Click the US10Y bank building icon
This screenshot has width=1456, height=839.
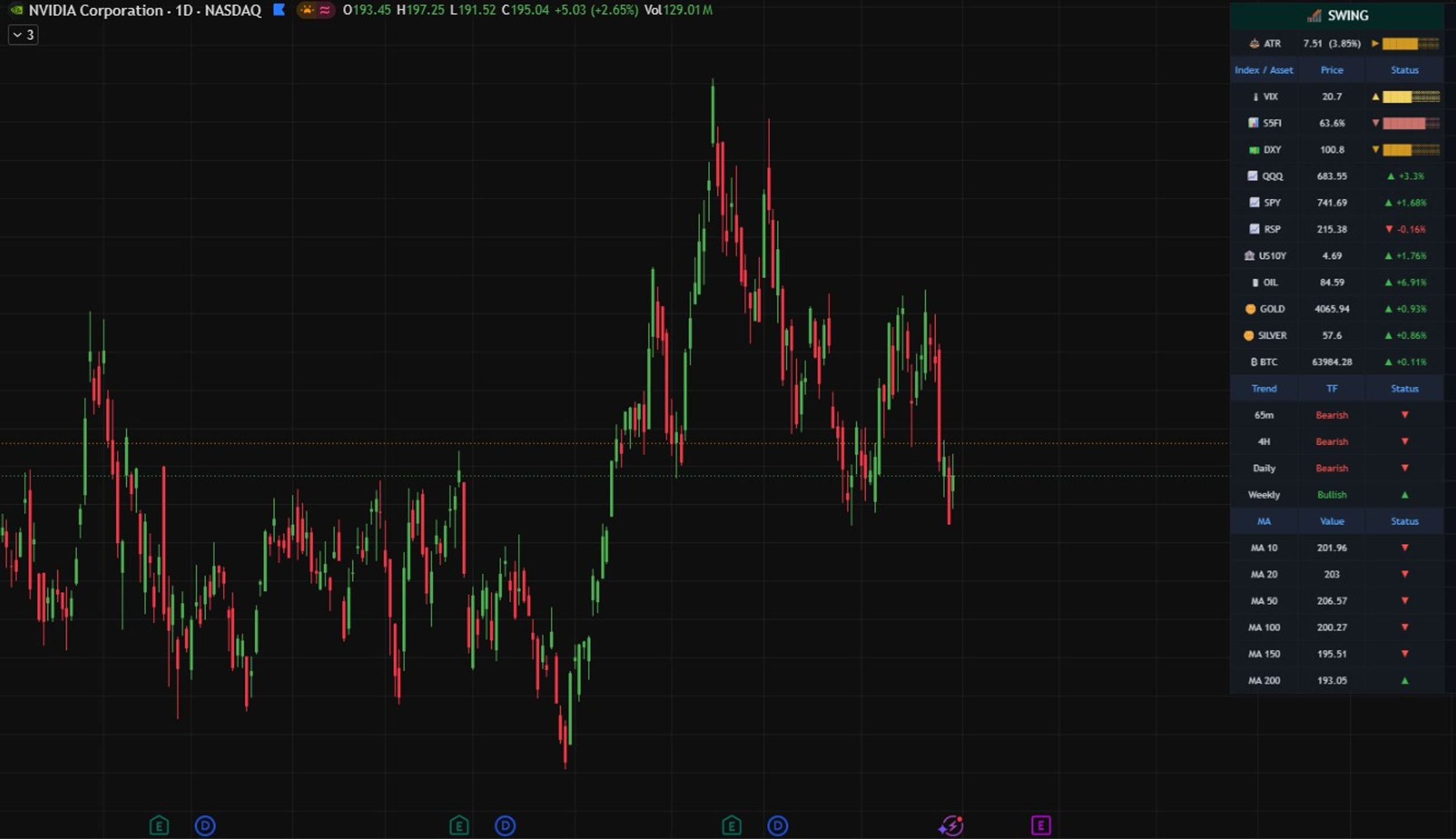tap(1249, 256)
